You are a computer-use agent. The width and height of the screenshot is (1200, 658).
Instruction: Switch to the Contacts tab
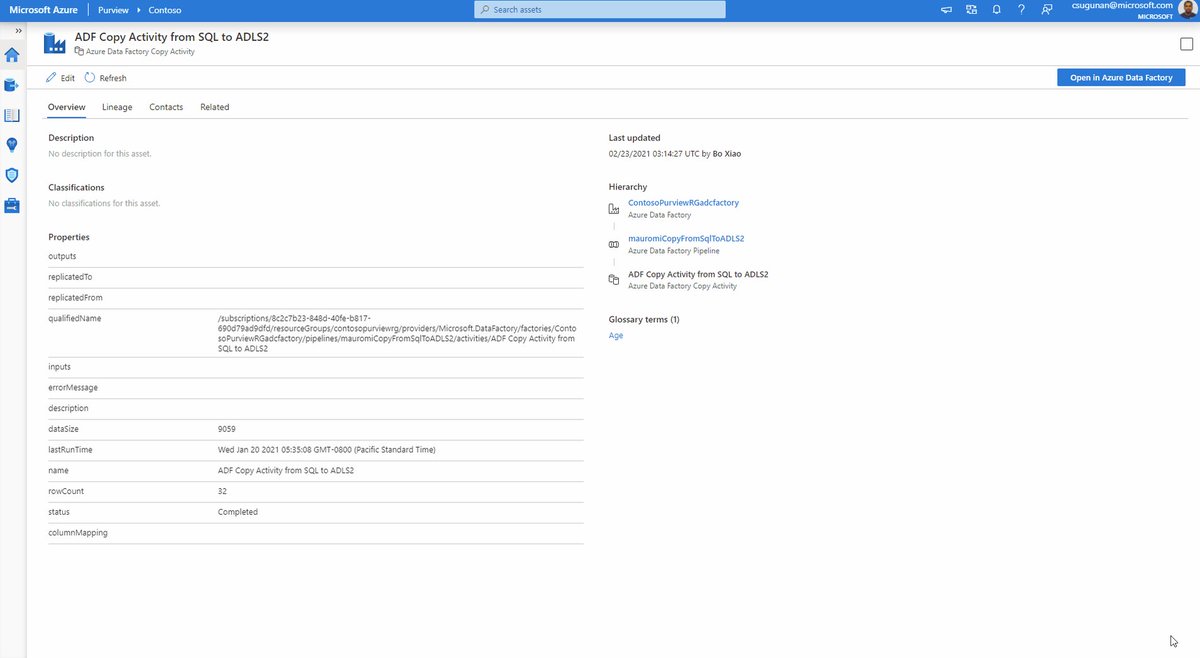[x=166, y=107]
